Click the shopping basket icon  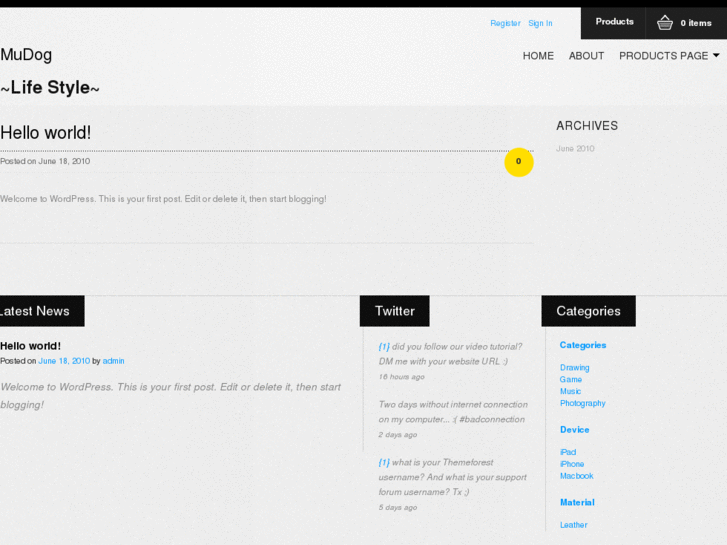click(x=664, y=23)
